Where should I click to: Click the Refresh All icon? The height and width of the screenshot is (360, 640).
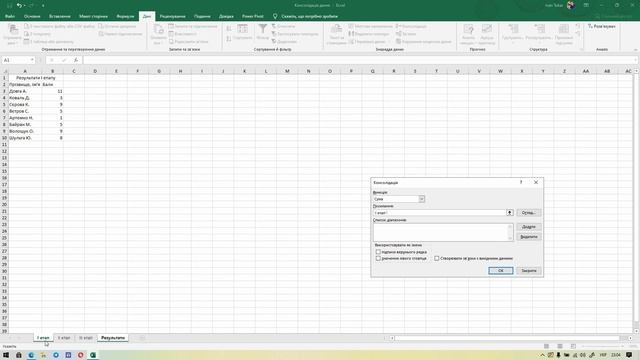[158, 34]
